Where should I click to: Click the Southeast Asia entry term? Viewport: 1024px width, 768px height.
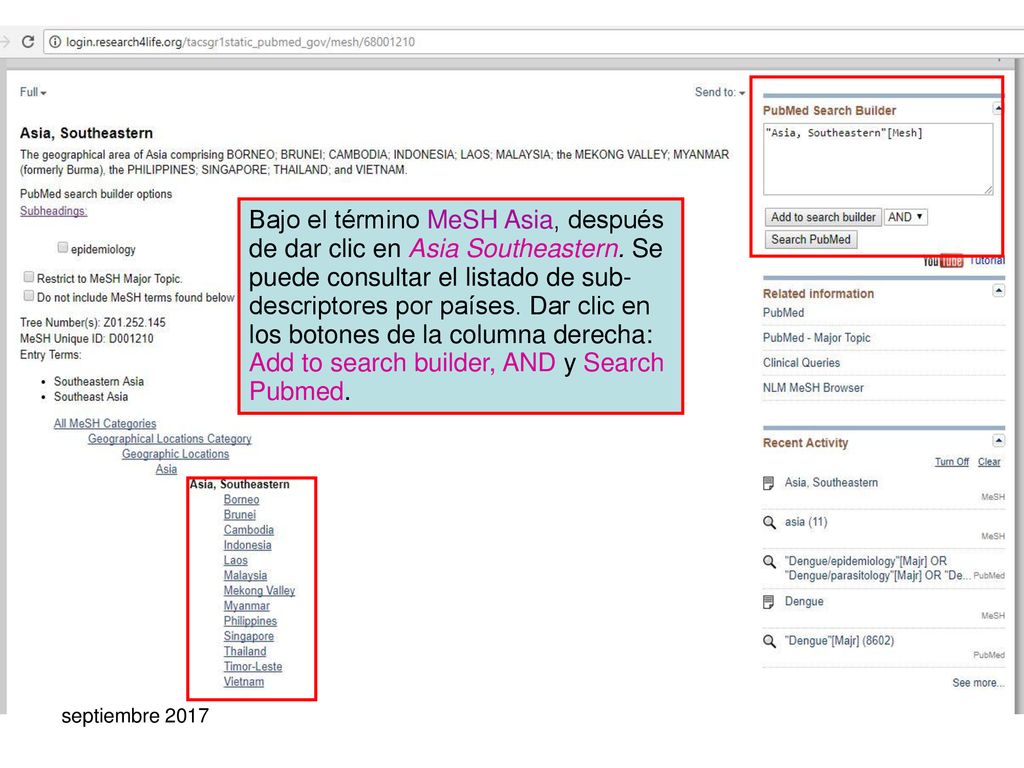91,397
